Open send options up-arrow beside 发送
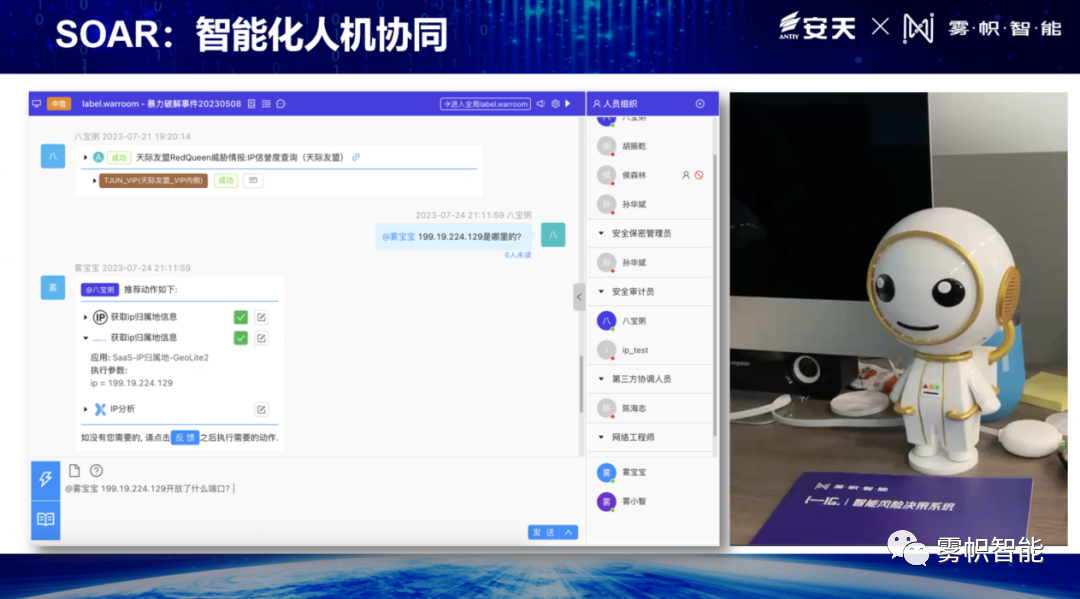 (x=569, y=532)
